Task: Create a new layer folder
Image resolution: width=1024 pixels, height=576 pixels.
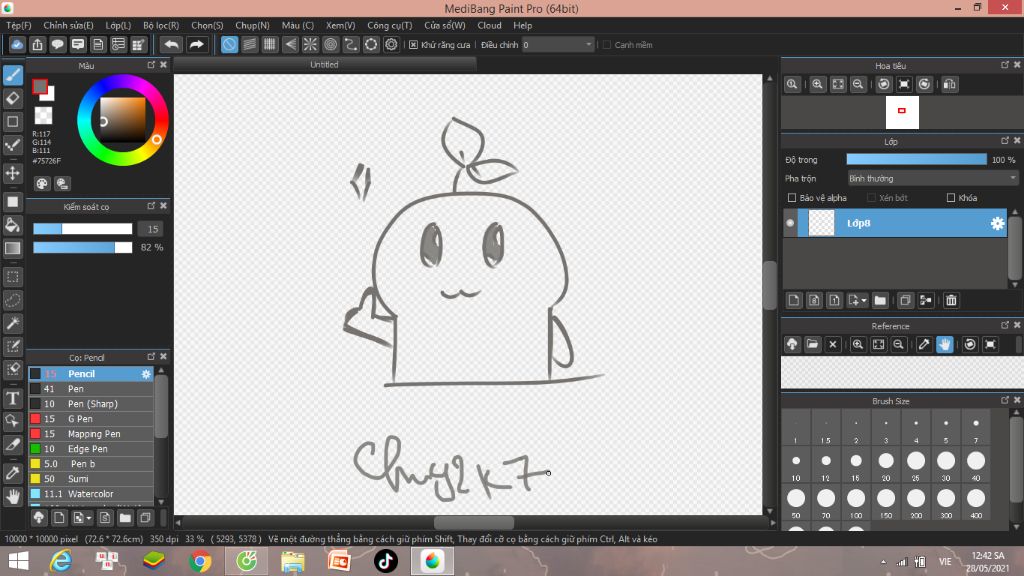Action: (880, 300)
